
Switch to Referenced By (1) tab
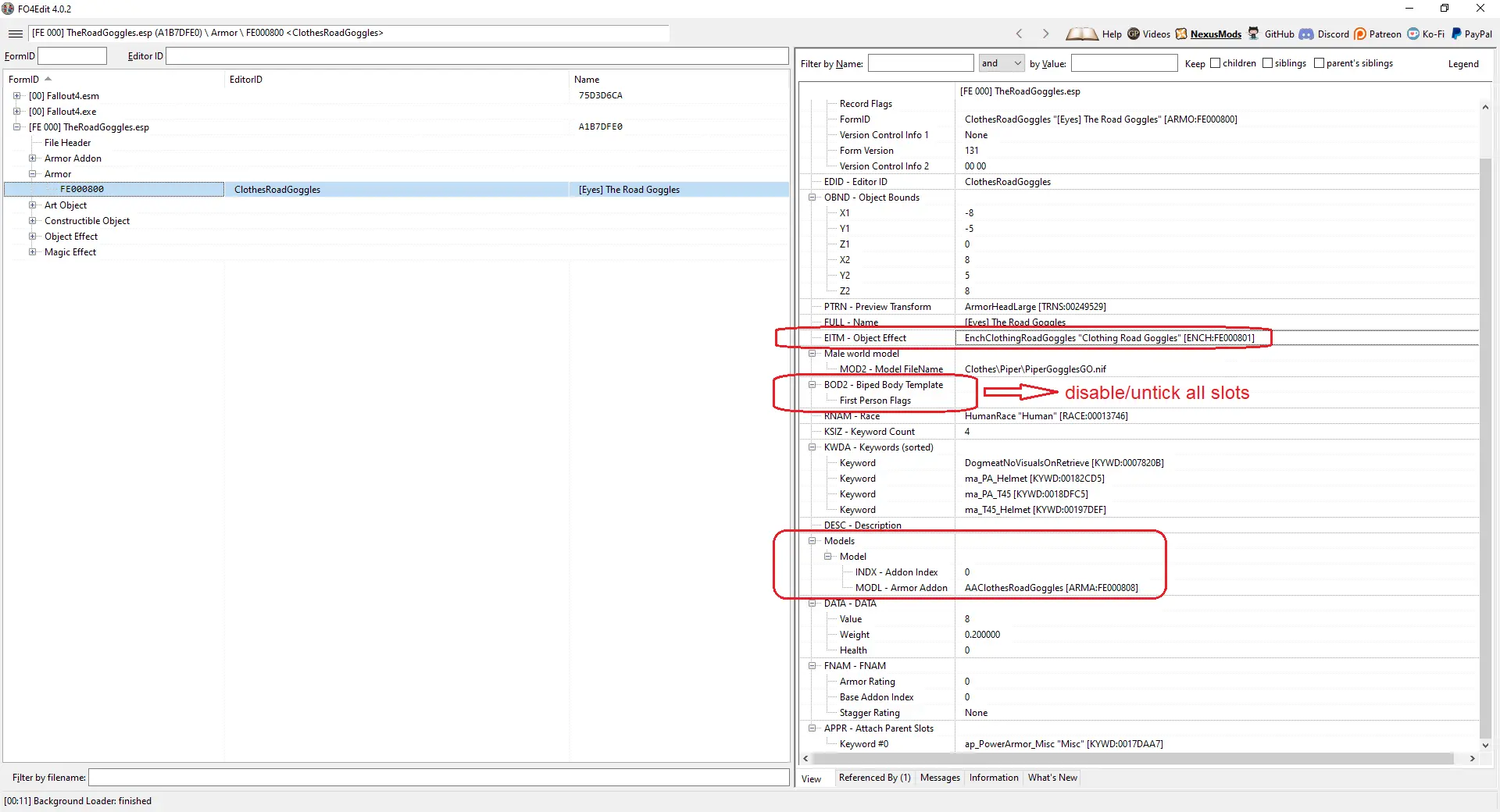(x=874, y=778)
